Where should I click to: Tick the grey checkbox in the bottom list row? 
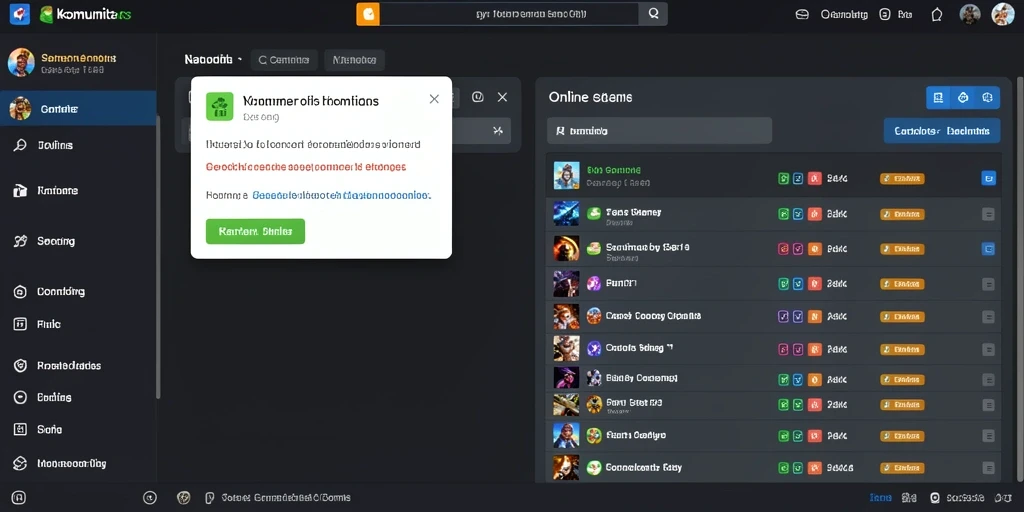coord(988,468)
